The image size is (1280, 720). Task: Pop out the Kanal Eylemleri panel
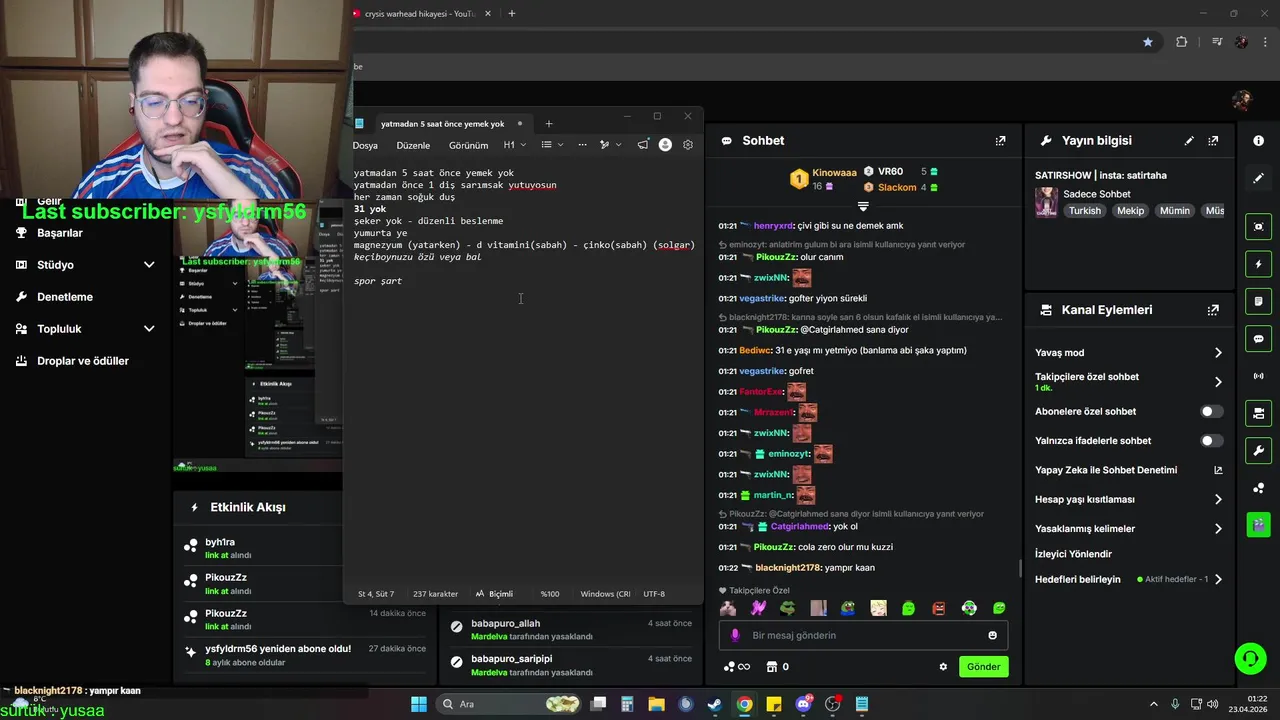point(1213,310)
